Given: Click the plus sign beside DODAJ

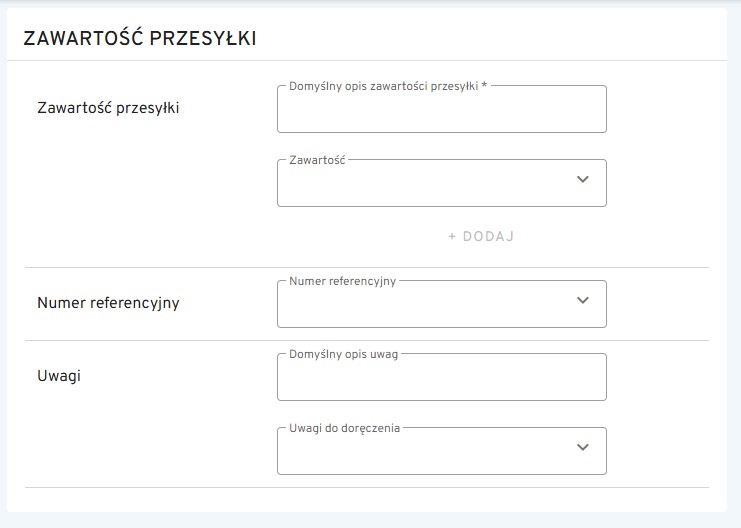Looking at the screenshot, I should pyautogui.click(x=452, y=237).
